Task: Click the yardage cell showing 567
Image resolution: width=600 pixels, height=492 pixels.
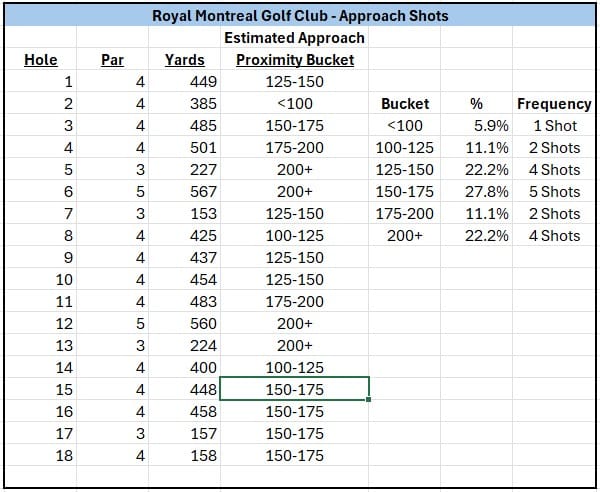Action: point(184,192)
